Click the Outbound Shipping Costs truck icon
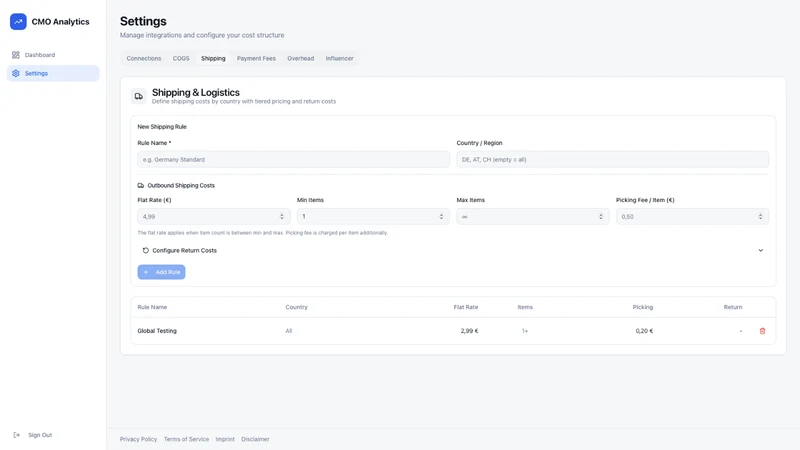This screenshot has width=800, height=450. 141,185
